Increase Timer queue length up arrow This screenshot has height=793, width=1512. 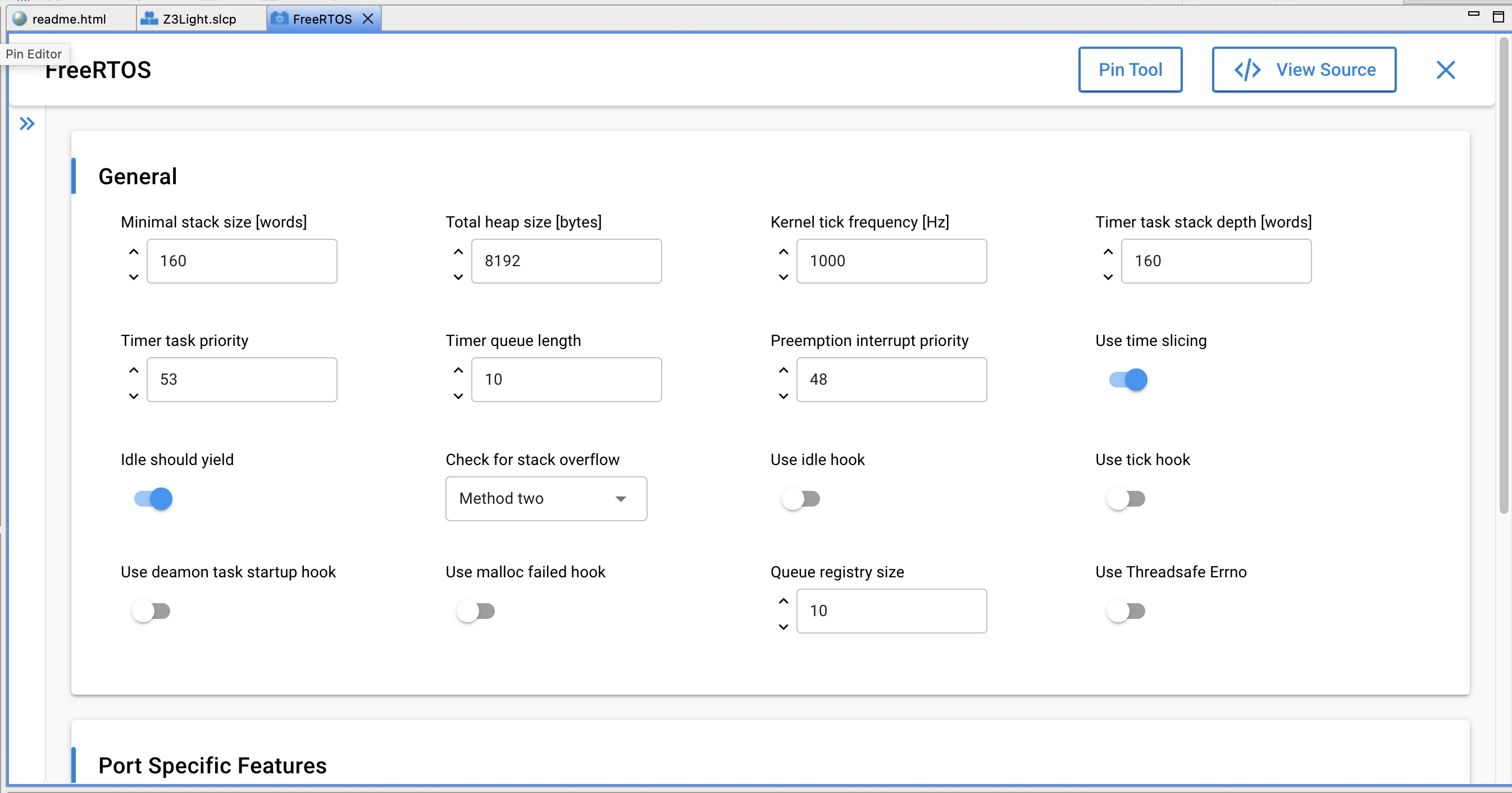click(458, 370)
